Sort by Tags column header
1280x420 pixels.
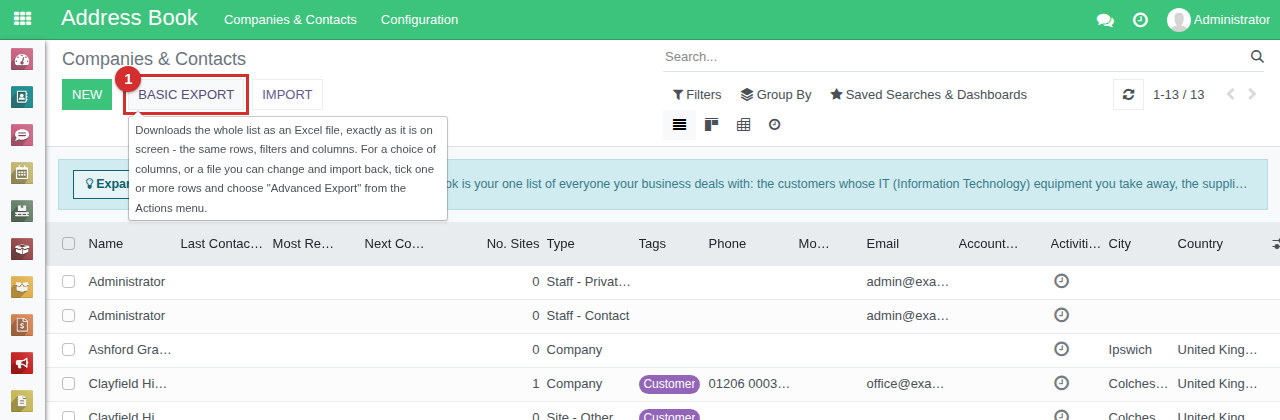(652, 243)
